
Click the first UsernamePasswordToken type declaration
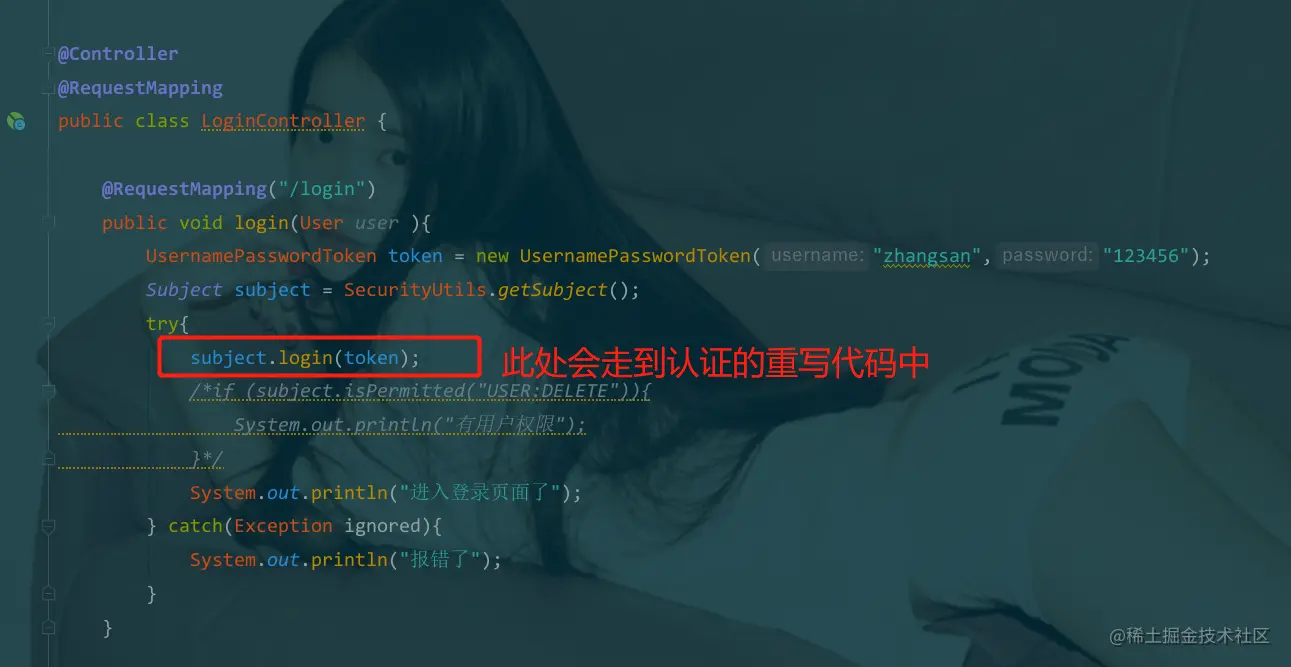coord(261,256)
